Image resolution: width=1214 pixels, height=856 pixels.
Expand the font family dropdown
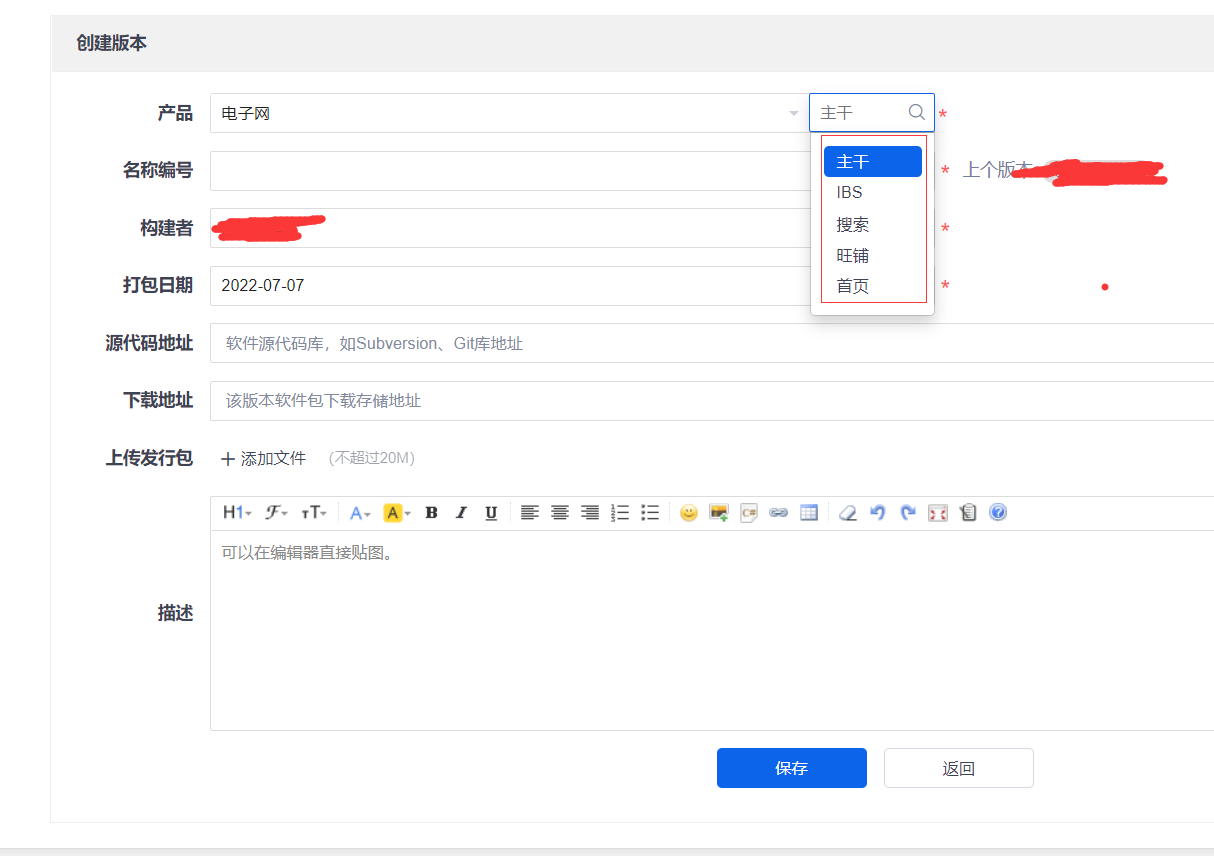pos(276,513)
